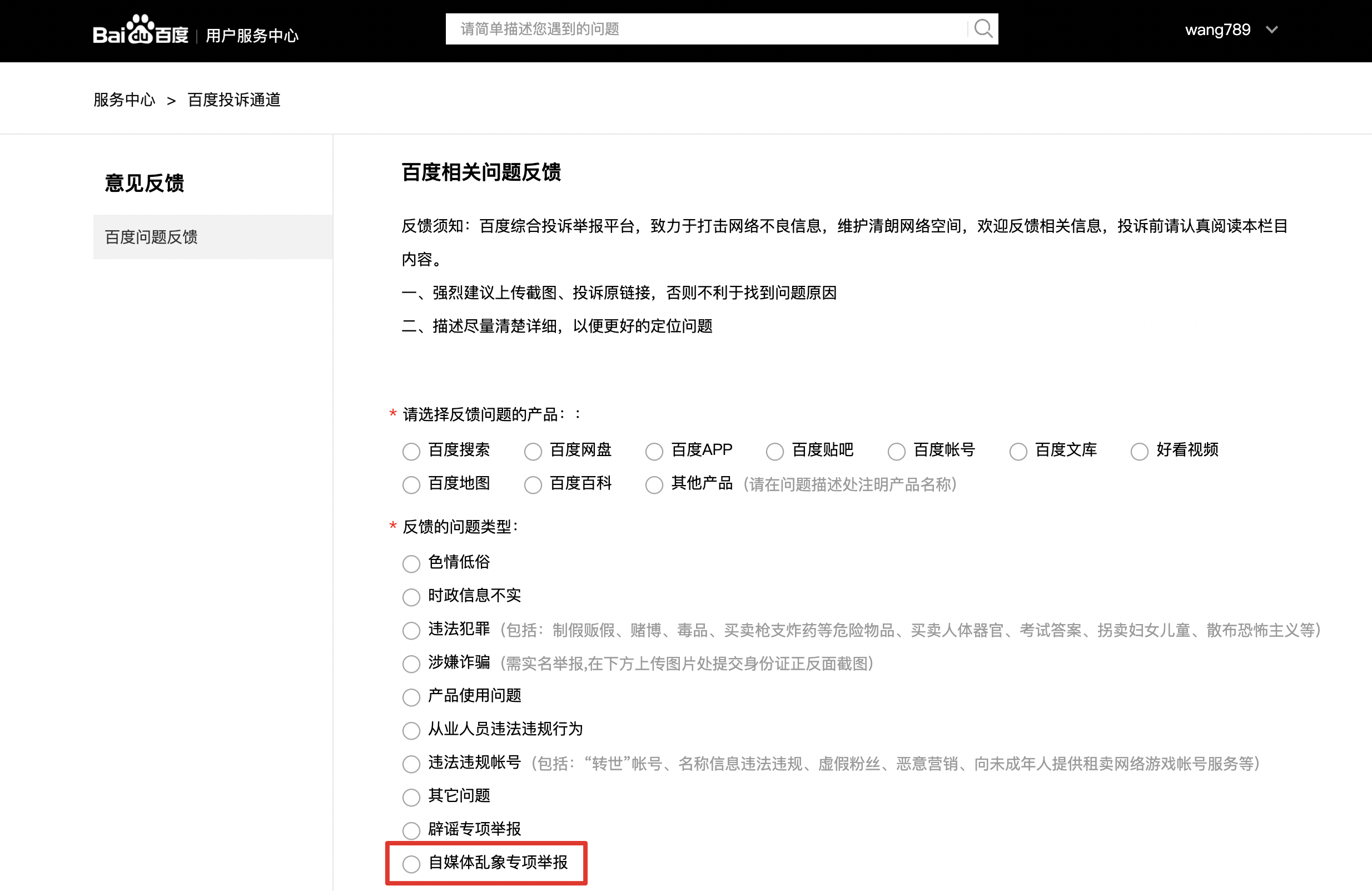Expand the wang789 account dropdown arrow
The height and width of the screenshot is (891, 1372).
(x=1272, y=30)
